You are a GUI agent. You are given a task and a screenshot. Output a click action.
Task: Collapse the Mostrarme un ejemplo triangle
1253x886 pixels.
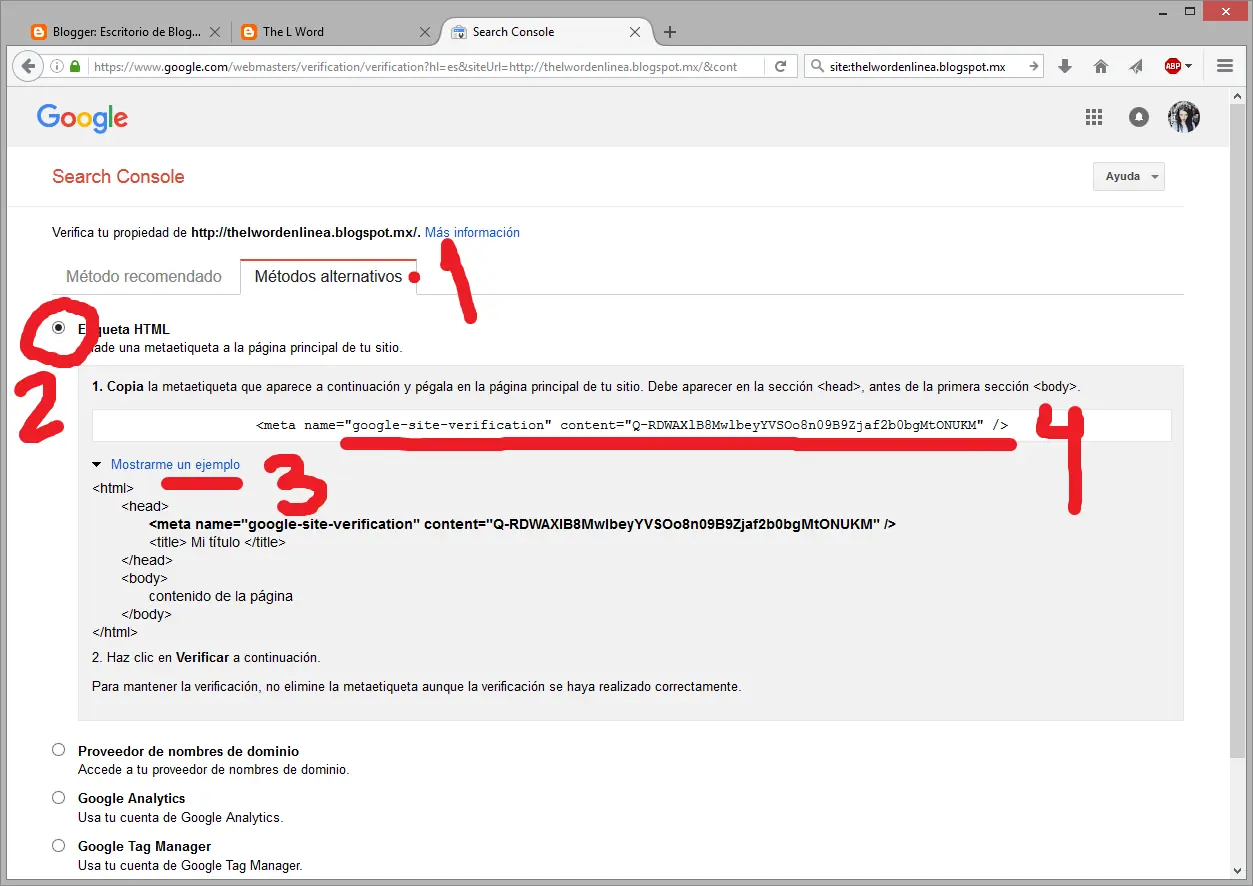[x=97, y=465]
